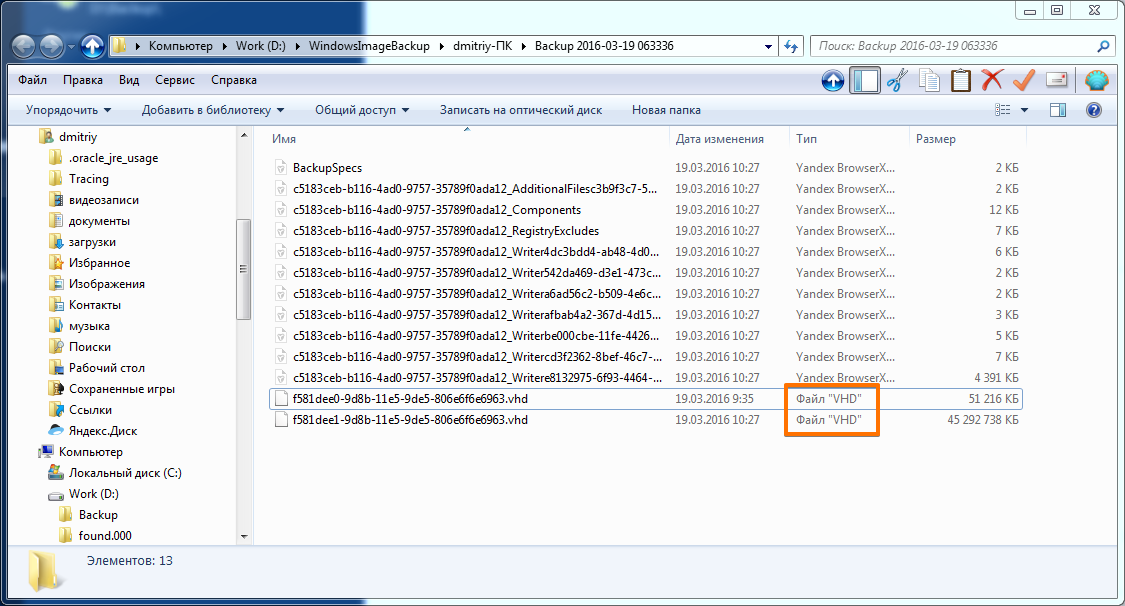Open Help with the blue question mark

tap(1093, 110)
